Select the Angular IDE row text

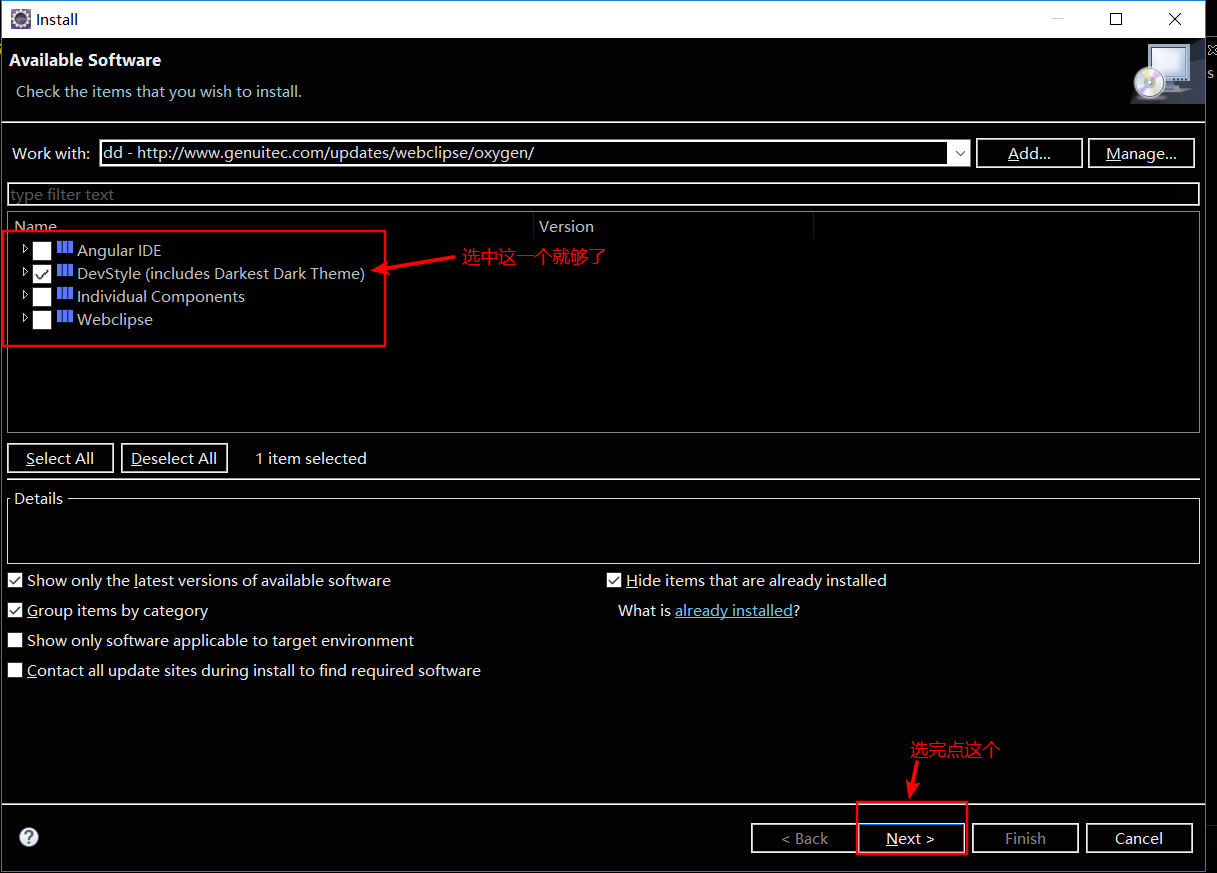coord(119,250)
